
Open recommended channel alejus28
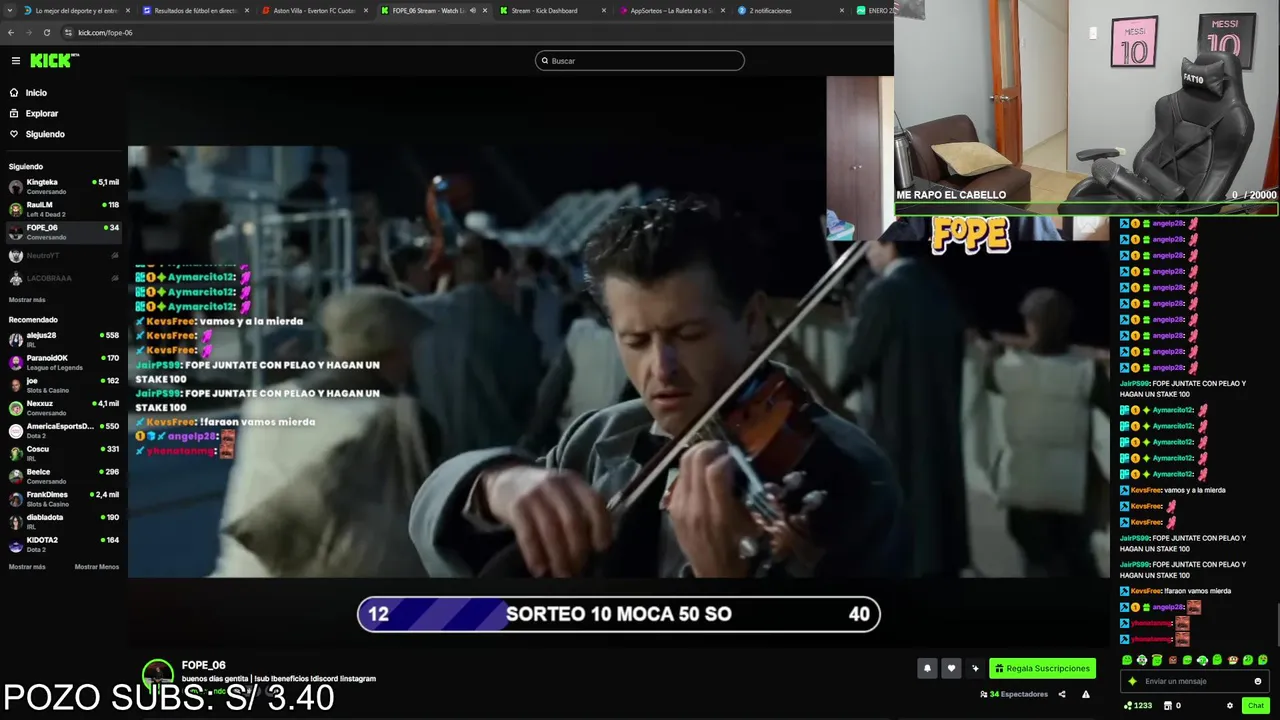pos(63,339)
